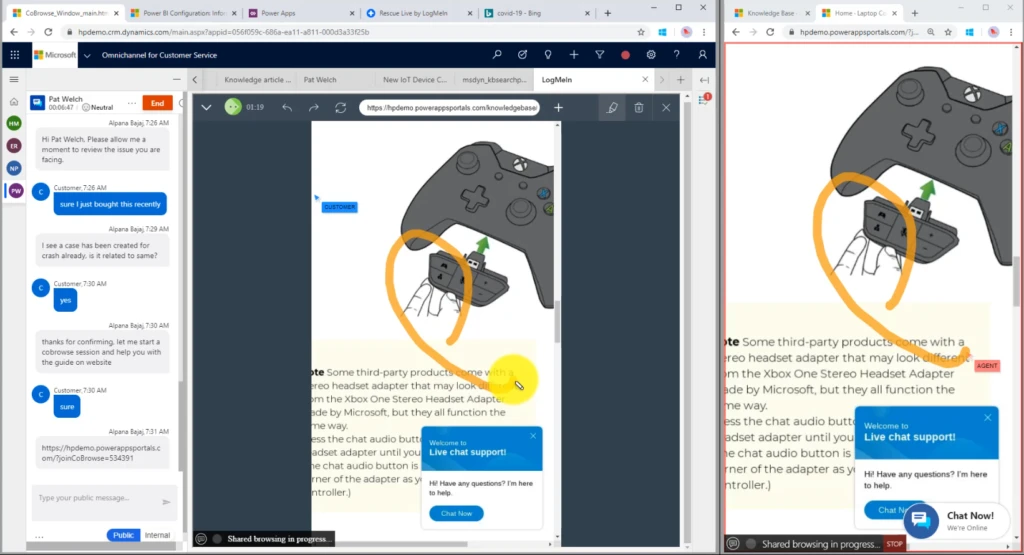
Task: Open the Microsoft app launcher grid
Action: tap(15, 55)
